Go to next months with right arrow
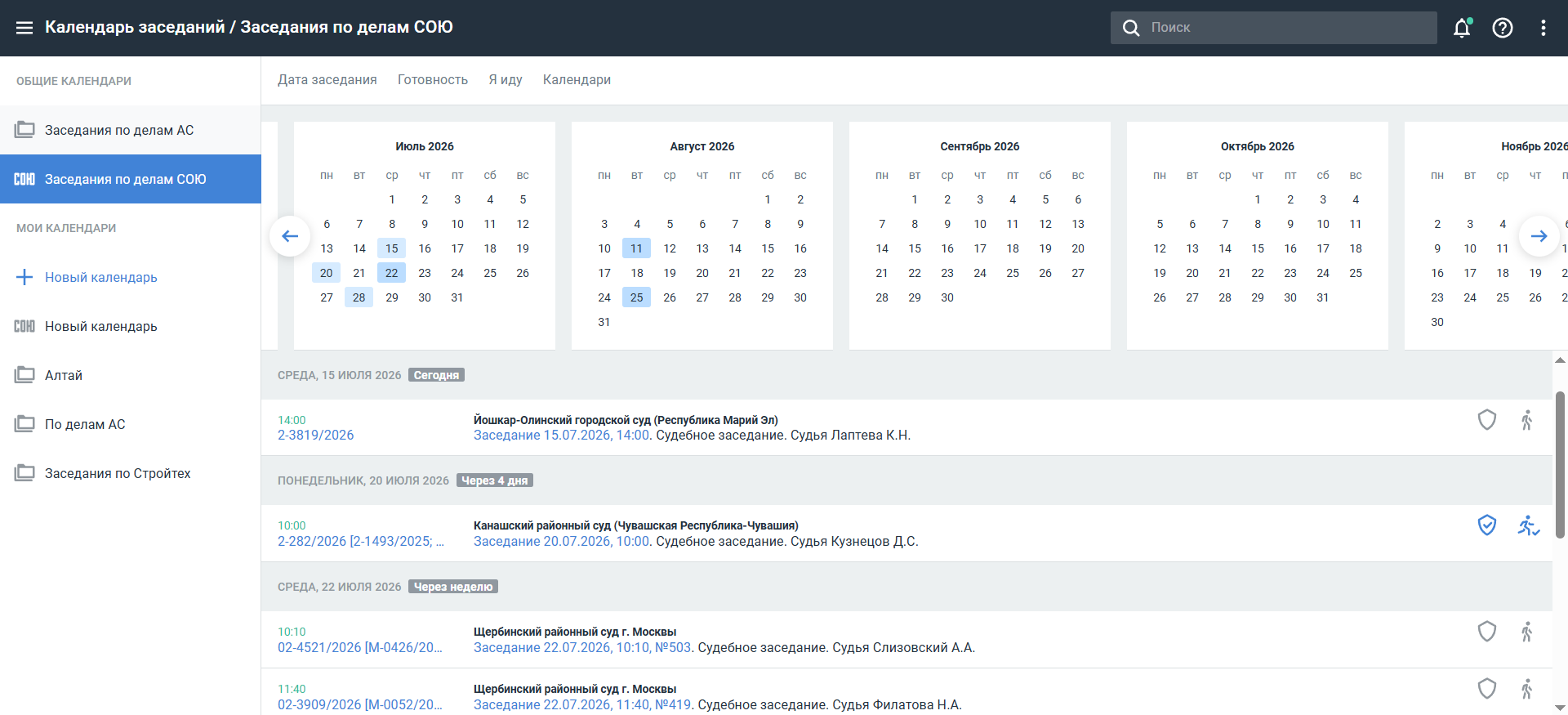The width and height of the screenshot is (1568, 715). tap(1539, 236)
